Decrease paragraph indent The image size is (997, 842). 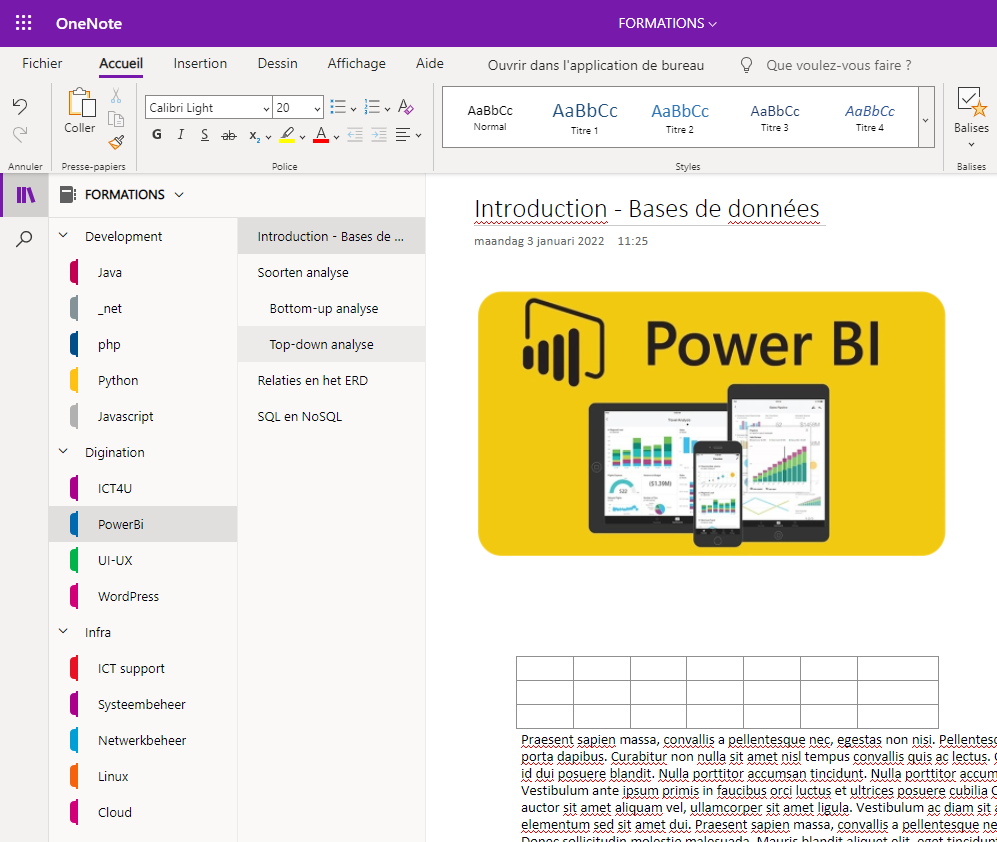(355, 135)
